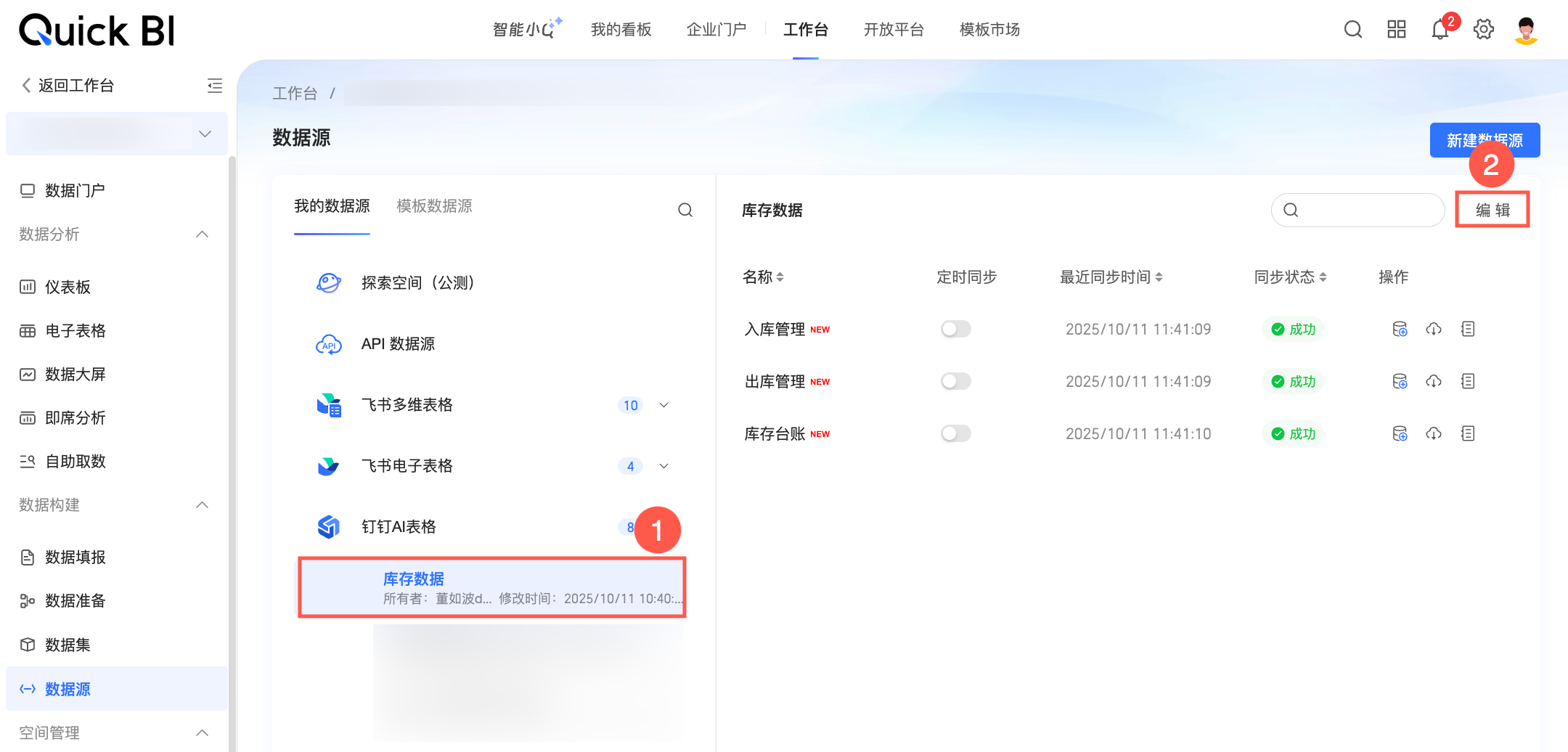Go to 企业门户 in top navigation
This screenshot has width=1568, height=752.
pyautogui.click(x=716, y=30)
